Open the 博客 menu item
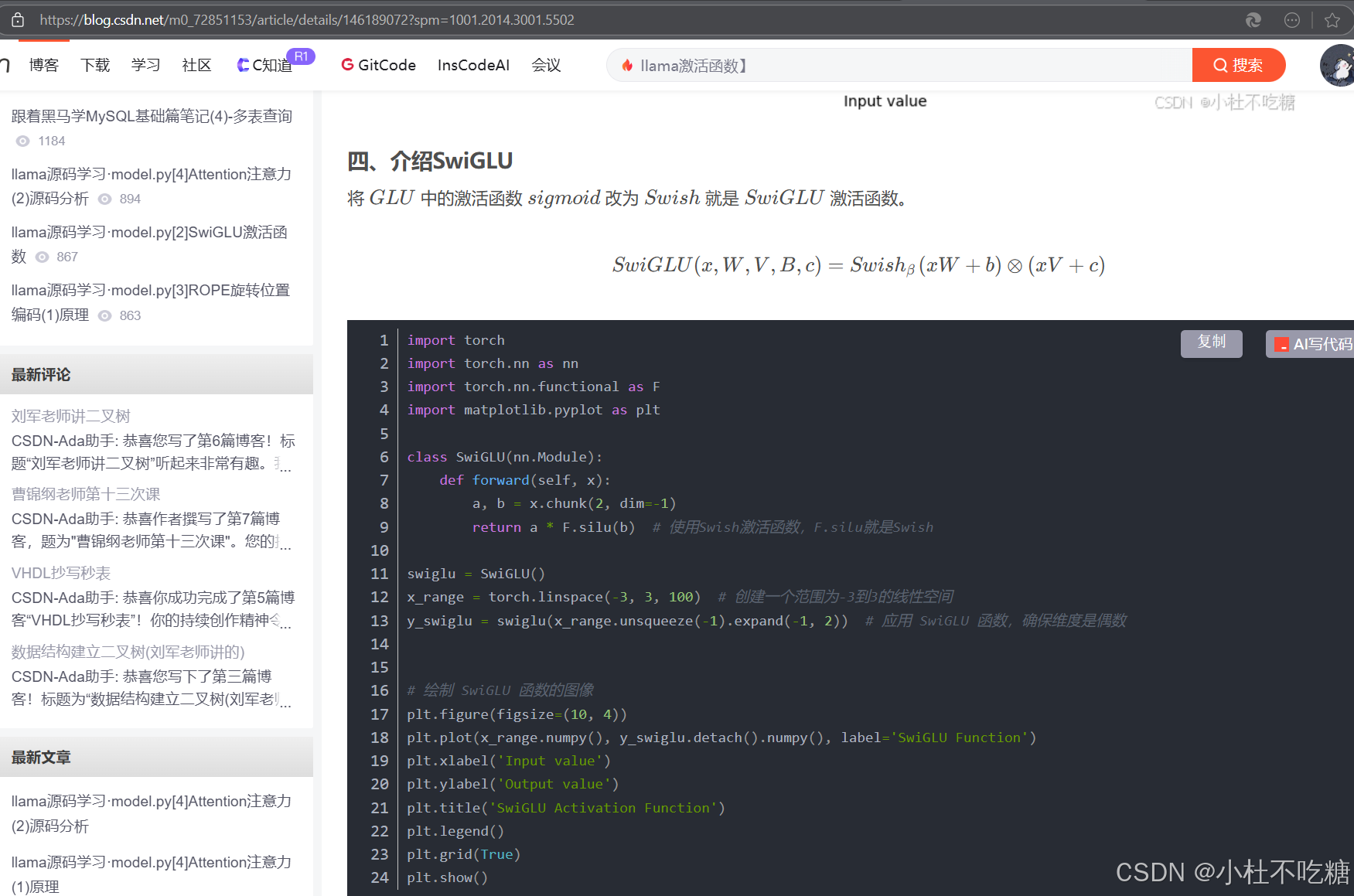 coord(44,65)
